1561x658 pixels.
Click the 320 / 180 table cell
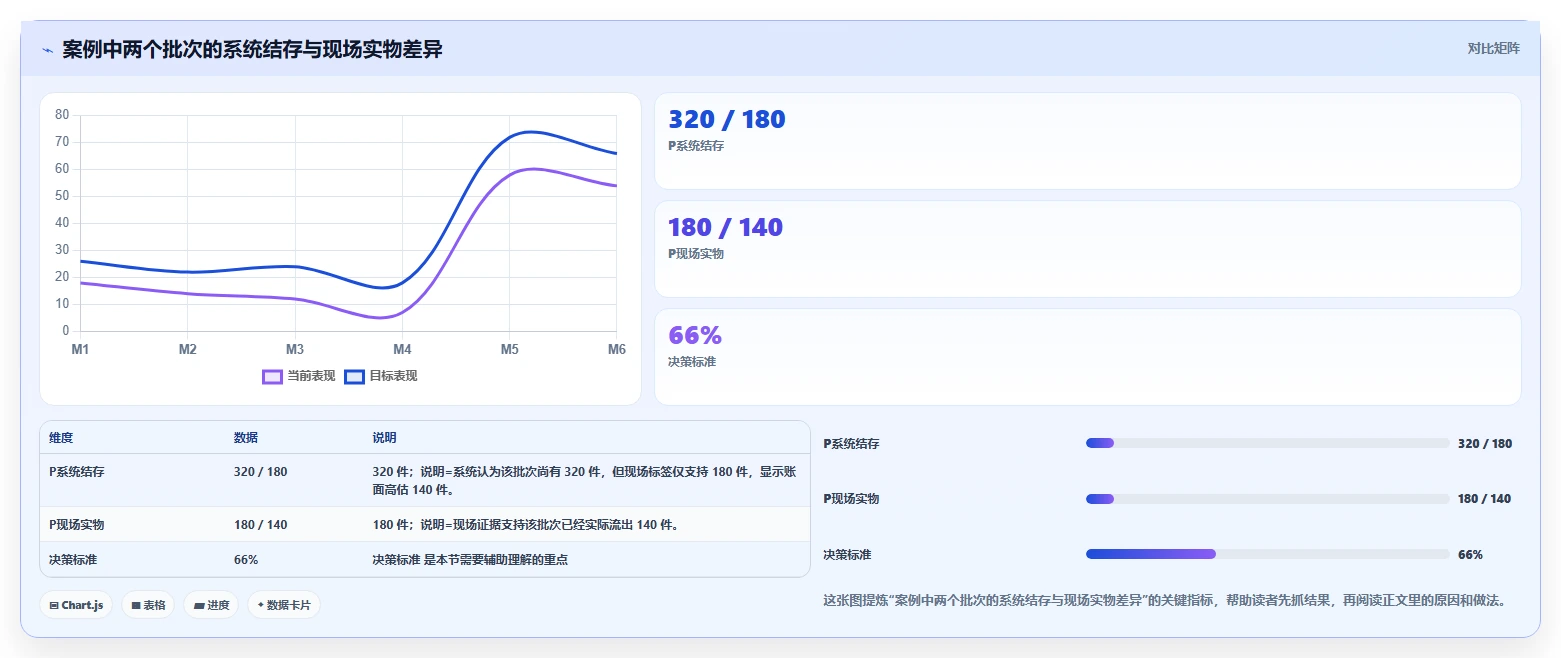tap(260, 472)
